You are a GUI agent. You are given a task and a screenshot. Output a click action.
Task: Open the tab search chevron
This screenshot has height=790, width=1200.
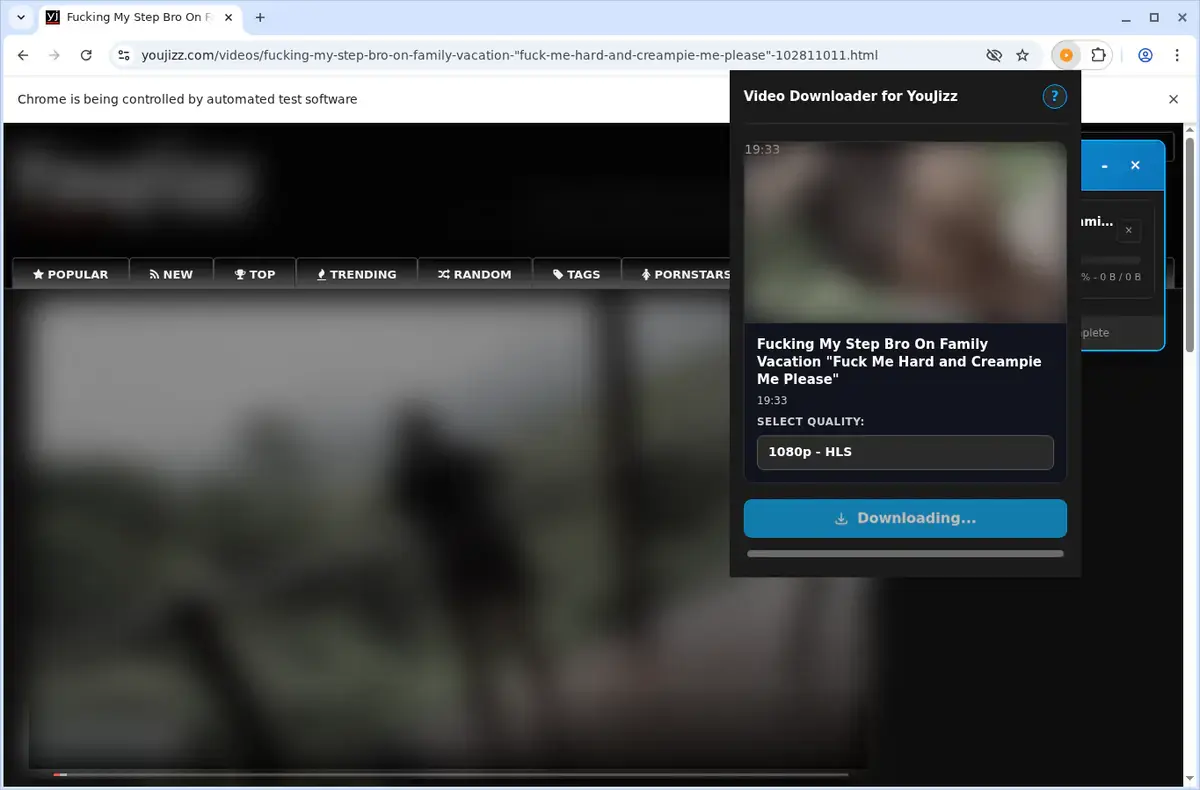(21, 17)
